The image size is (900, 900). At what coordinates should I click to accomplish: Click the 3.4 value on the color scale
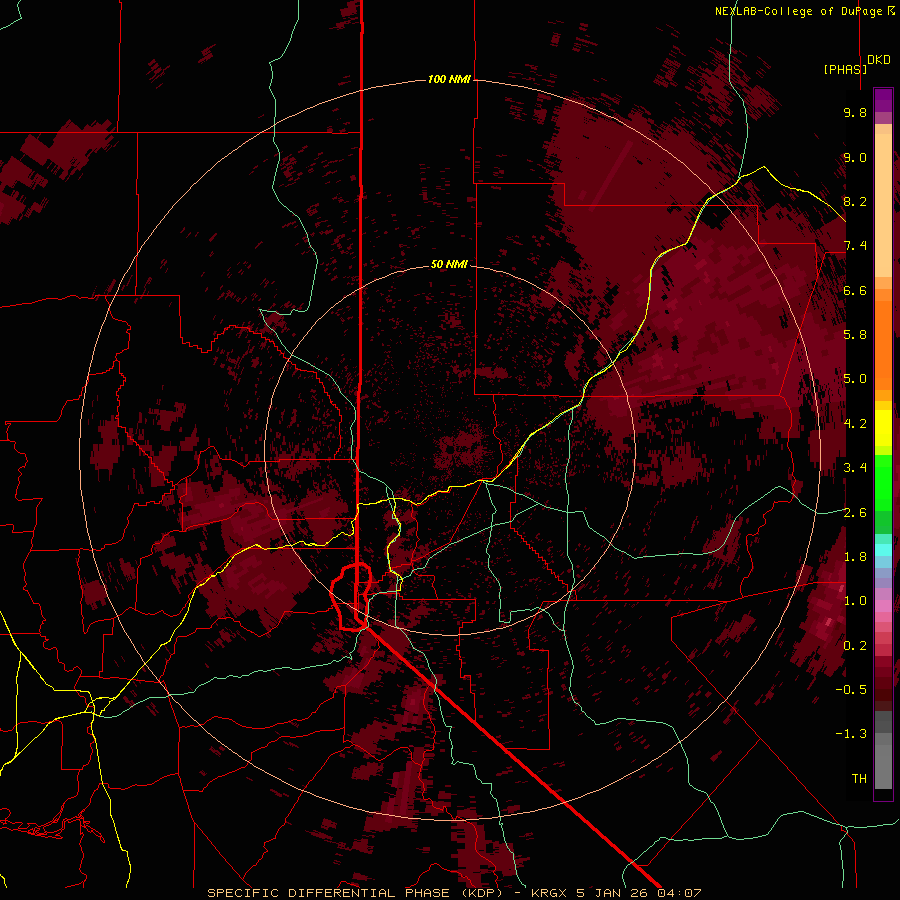[x=855, y=468]
